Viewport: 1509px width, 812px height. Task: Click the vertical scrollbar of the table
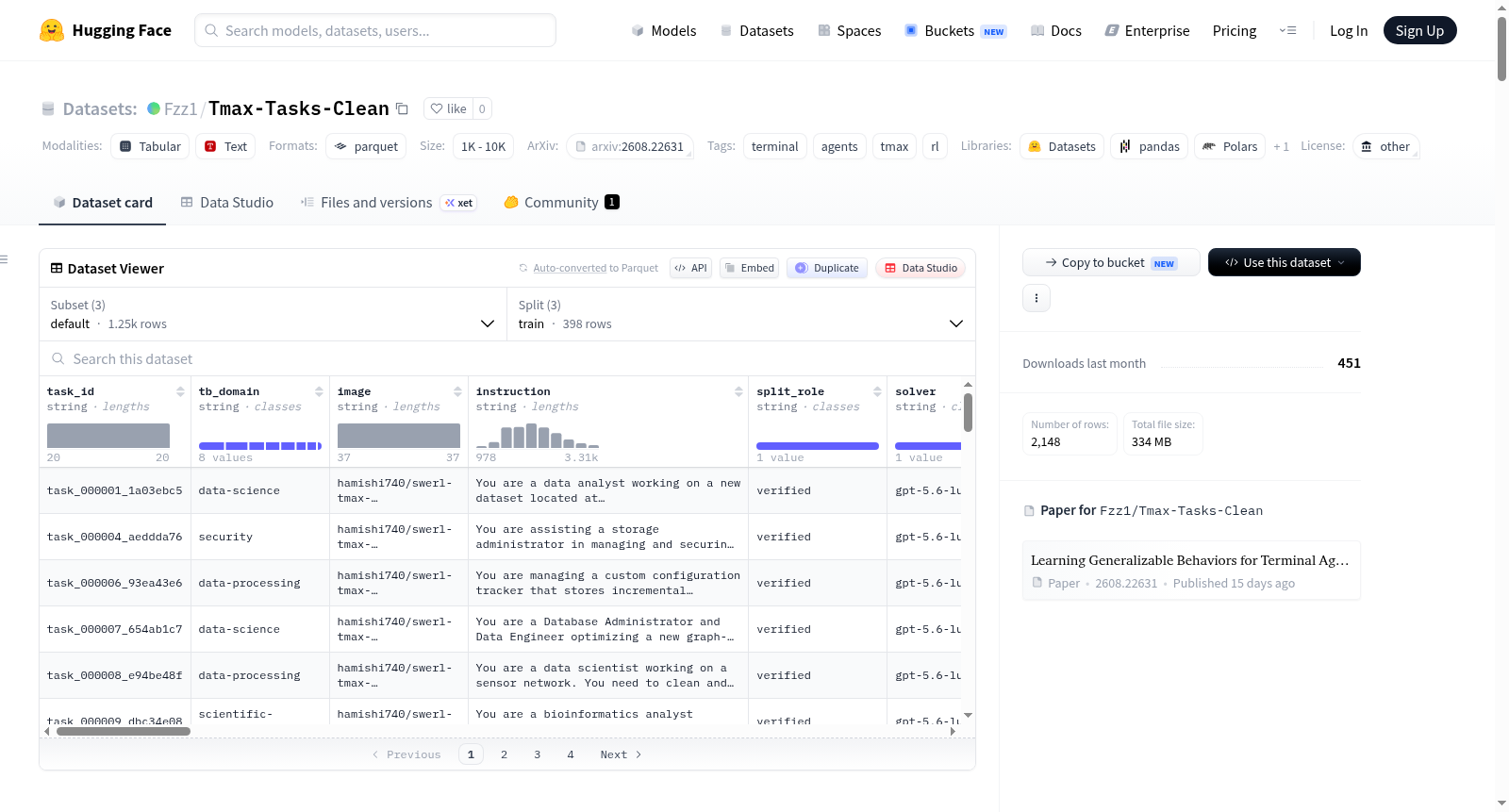(968, 412)
